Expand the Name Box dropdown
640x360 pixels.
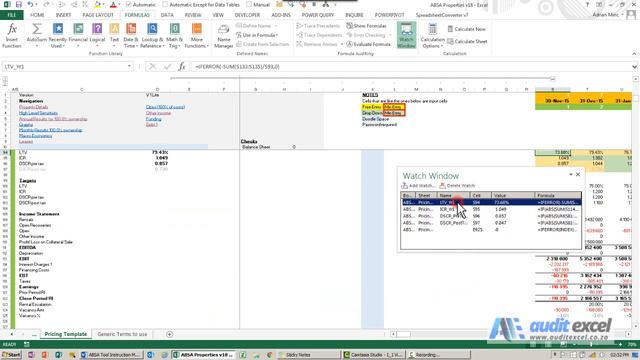point(129,67)
